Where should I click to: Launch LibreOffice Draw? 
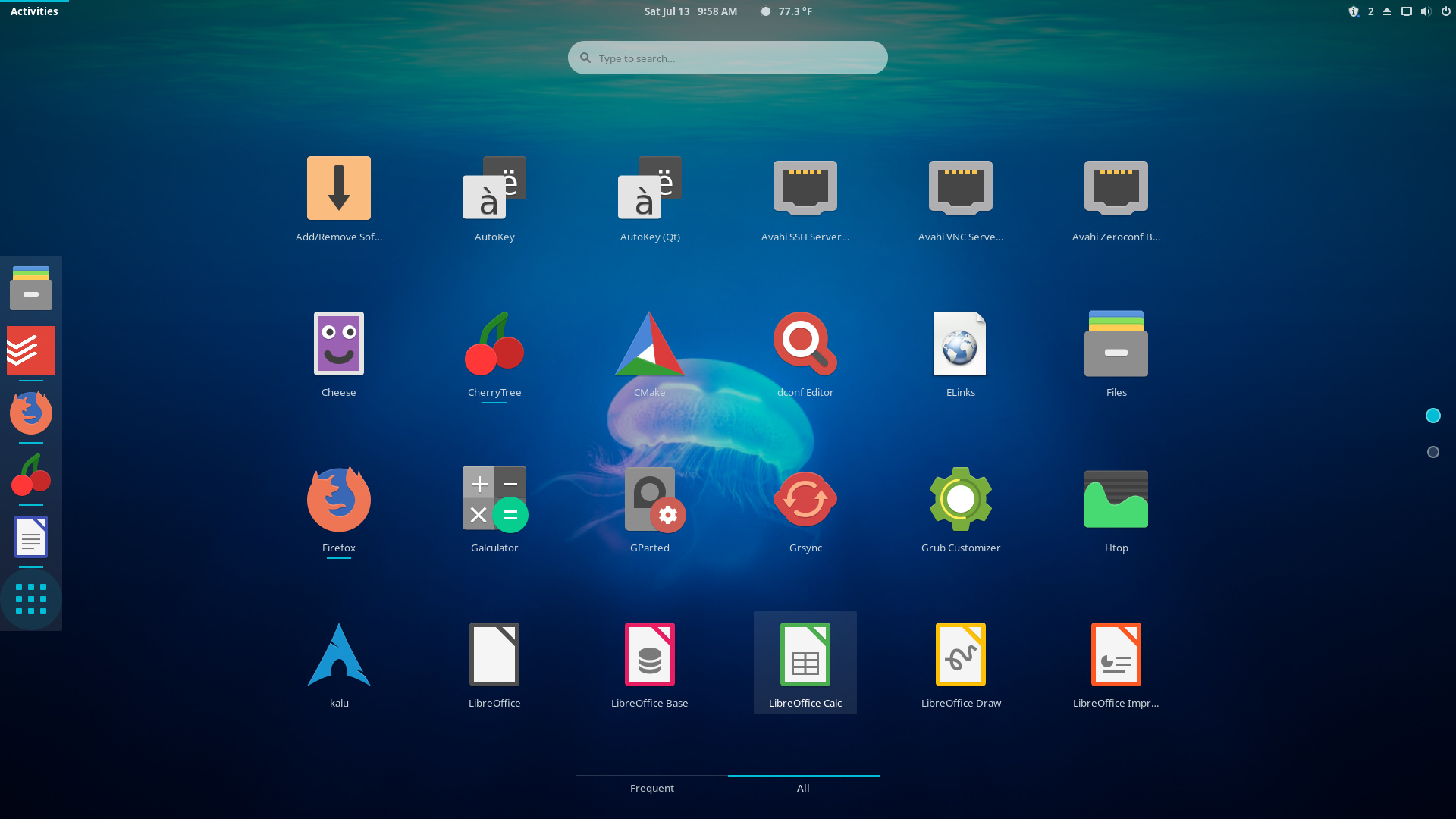click(961, 665)
